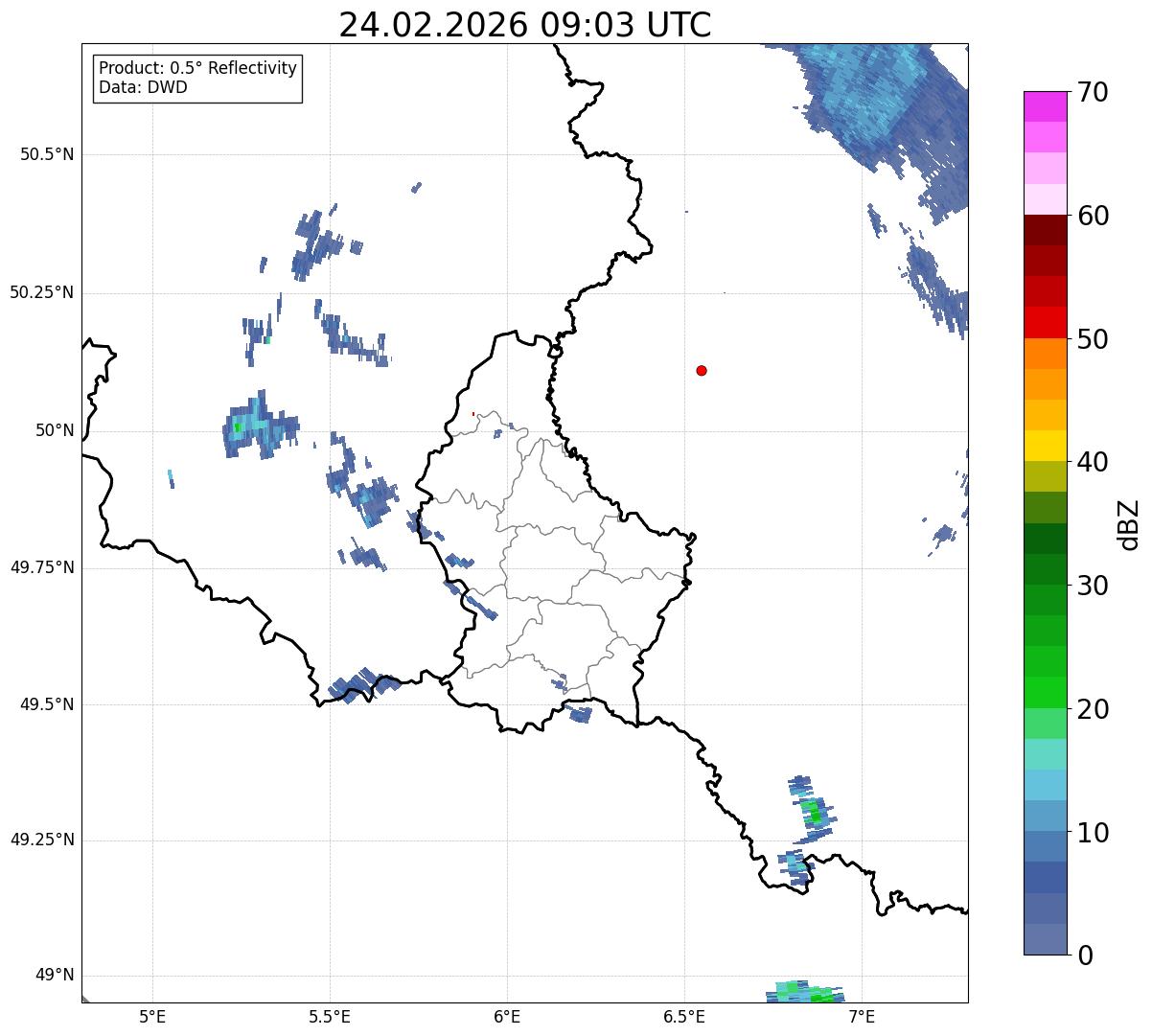Click the 49.5°N latitude label
Screen dimensions: 1152x1036
(x=47, y=704)
